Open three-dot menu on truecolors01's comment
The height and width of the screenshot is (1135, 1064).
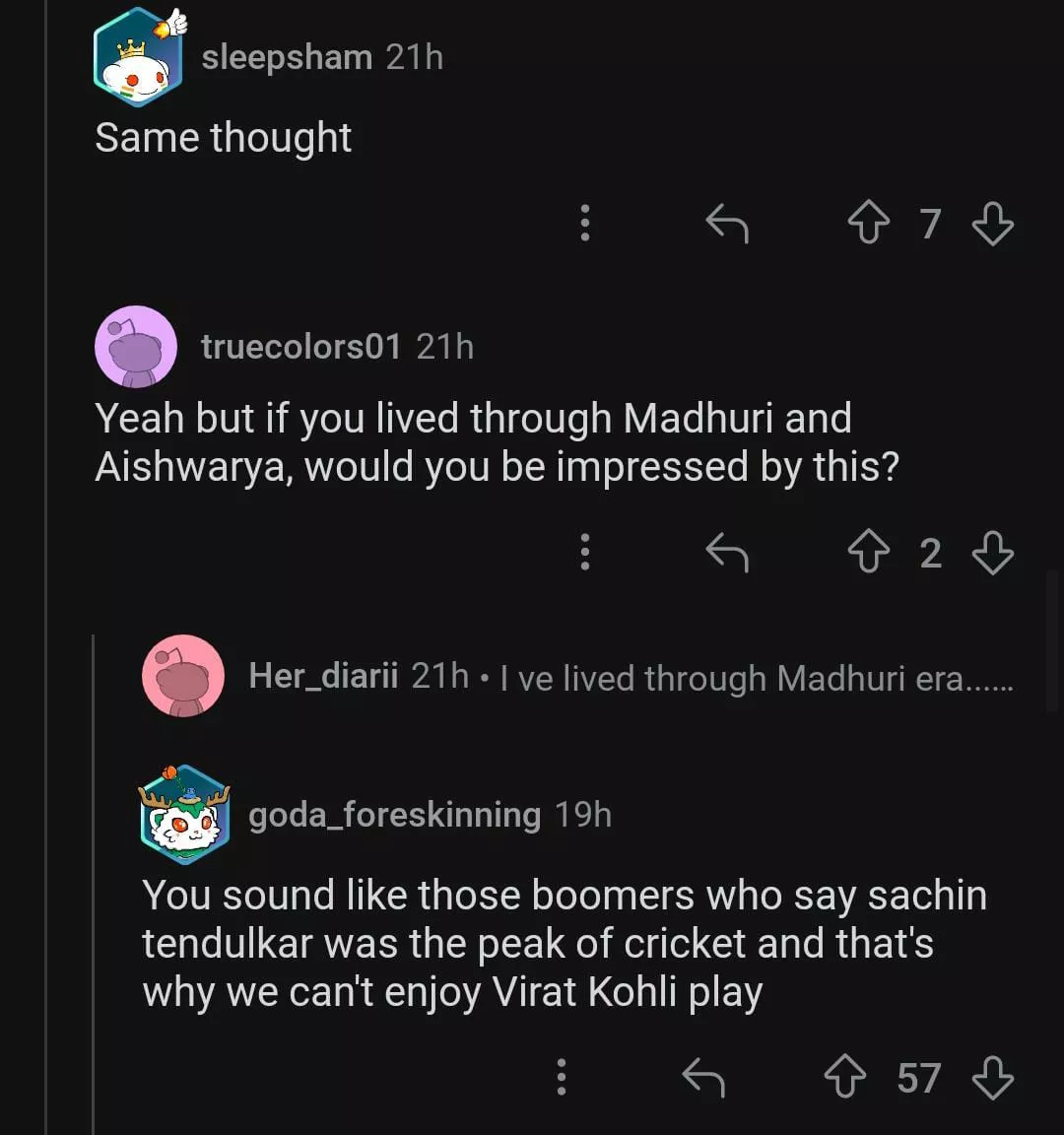tap(585, 553)
